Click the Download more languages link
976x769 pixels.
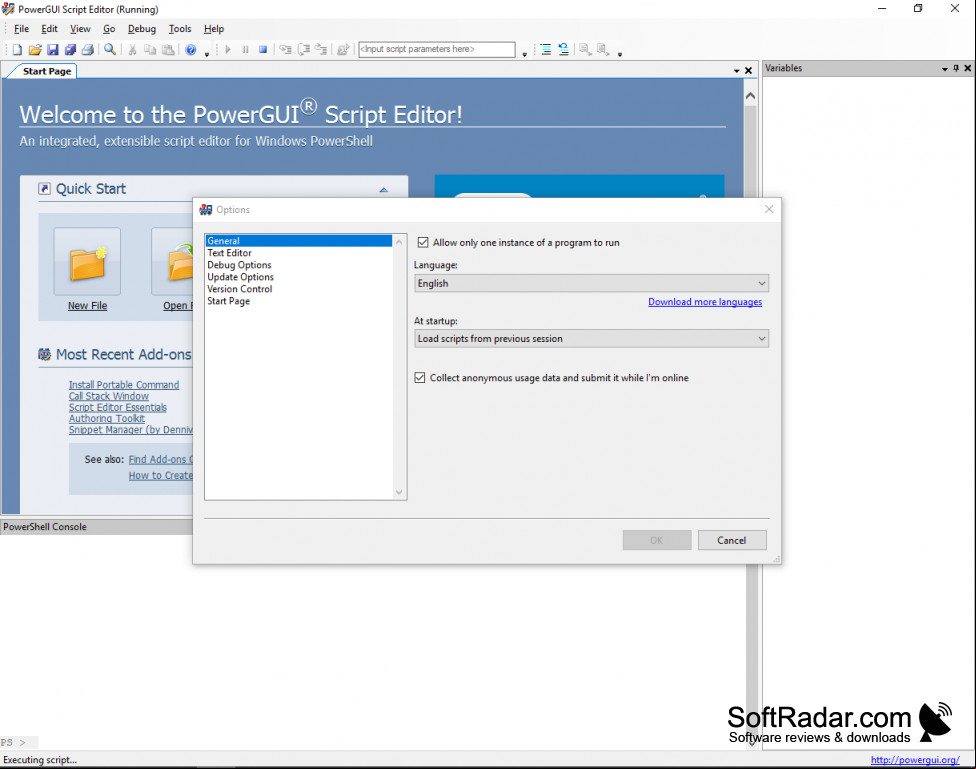[705, 302]
